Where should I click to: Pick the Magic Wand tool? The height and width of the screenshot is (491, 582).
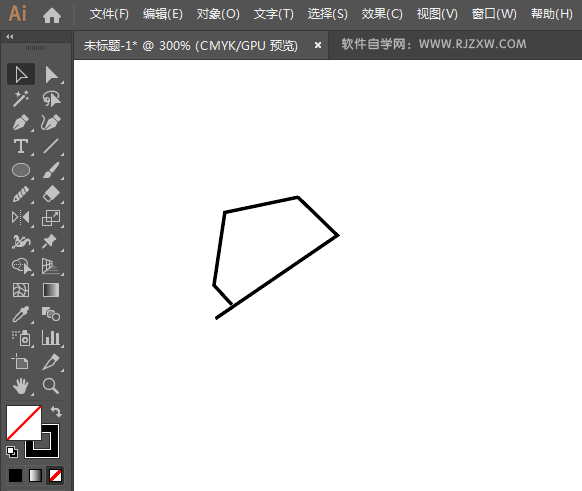pyautogui.click(x=21, y=99)
